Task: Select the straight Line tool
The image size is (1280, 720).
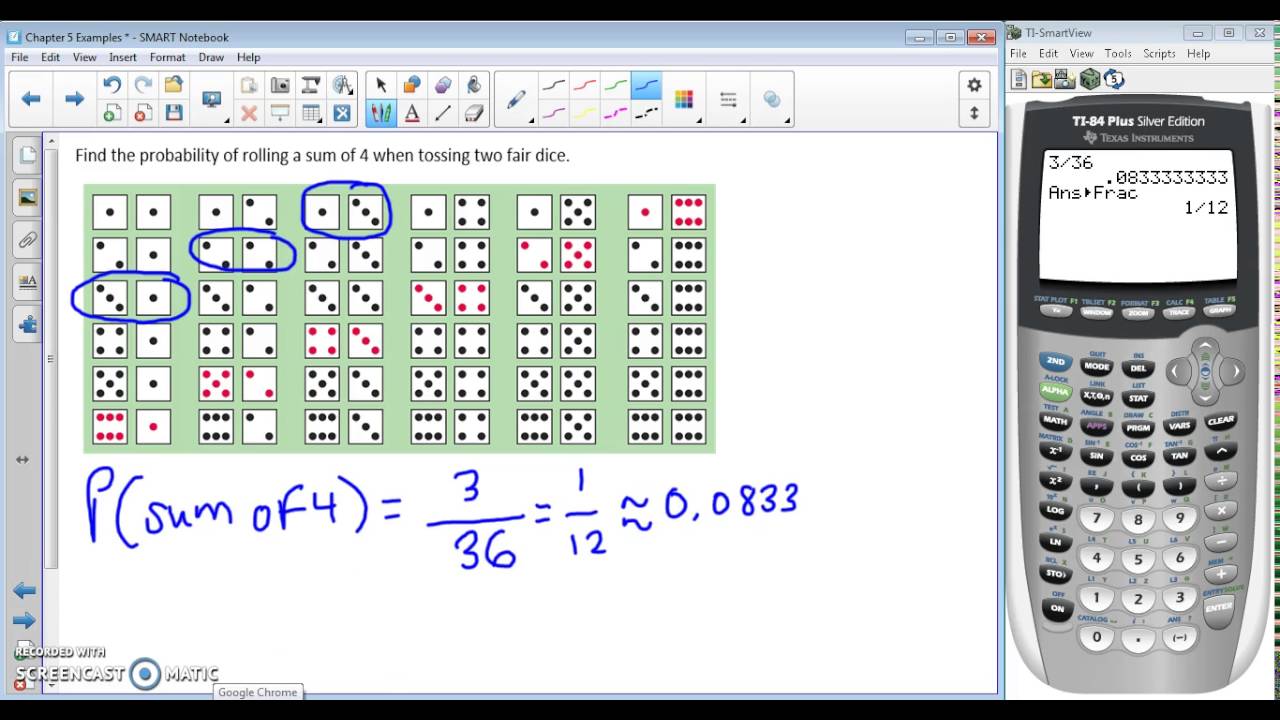Action: (443, 113)
